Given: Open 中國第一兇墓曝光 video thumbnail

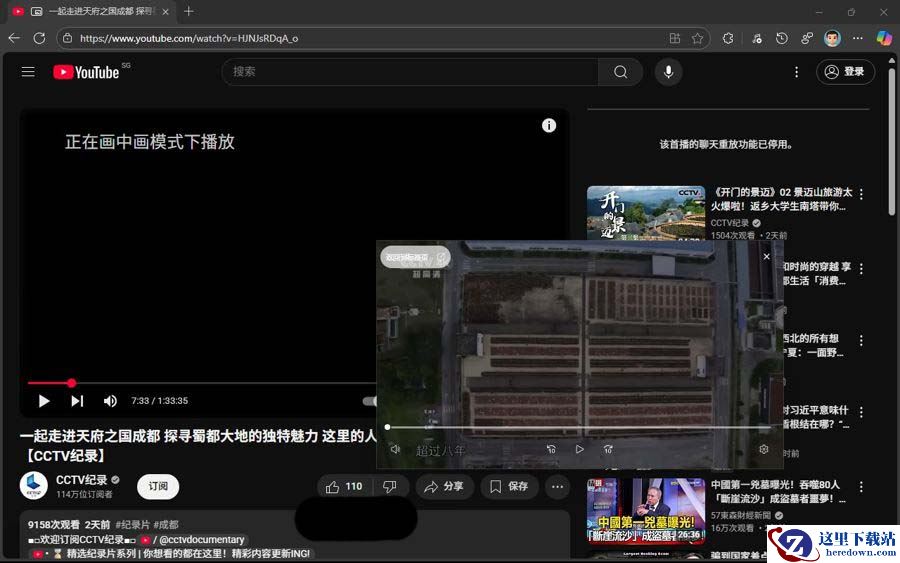Looking at the screenshot, I should click(646, 511).
